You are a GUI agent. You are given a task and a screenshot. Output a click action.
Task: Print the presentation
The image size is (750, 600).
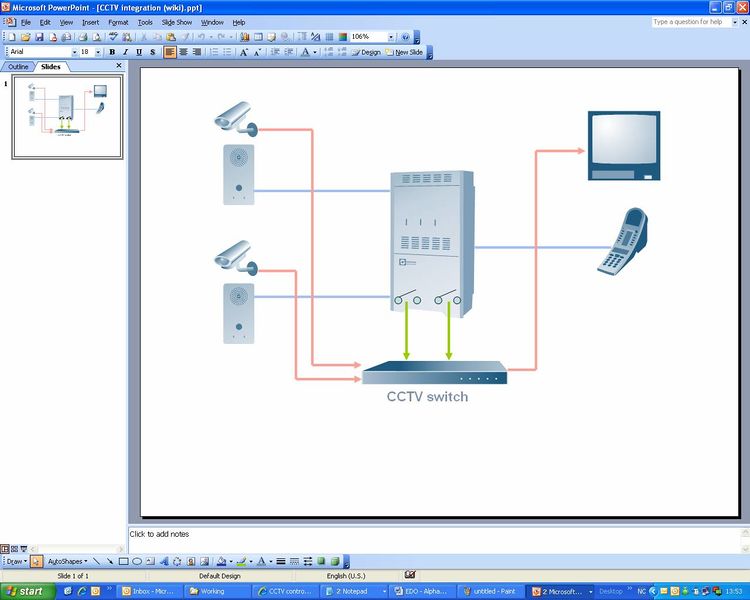coord(82,37)
